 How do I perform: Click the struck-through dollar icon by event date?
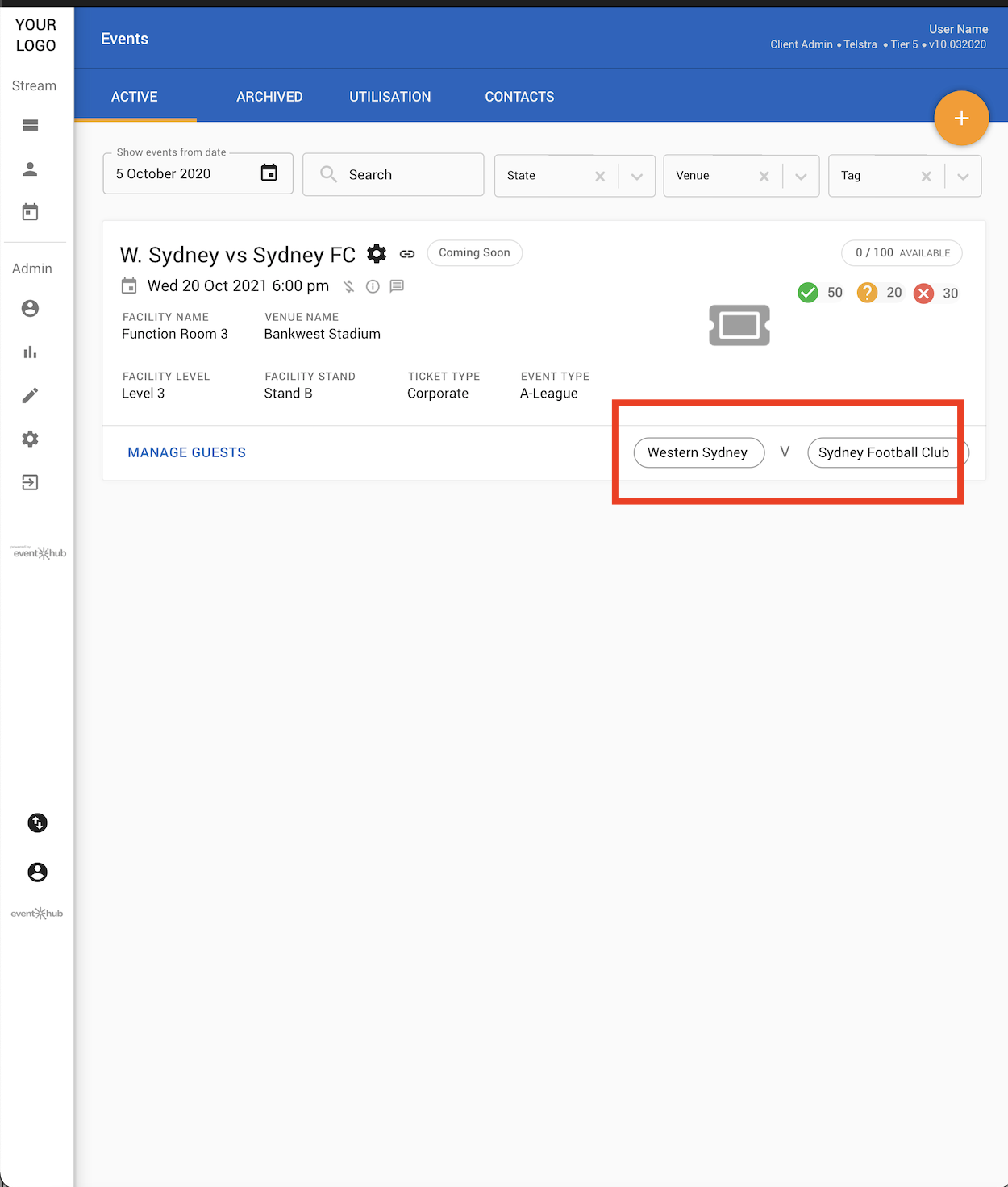(x=348, y=286)
